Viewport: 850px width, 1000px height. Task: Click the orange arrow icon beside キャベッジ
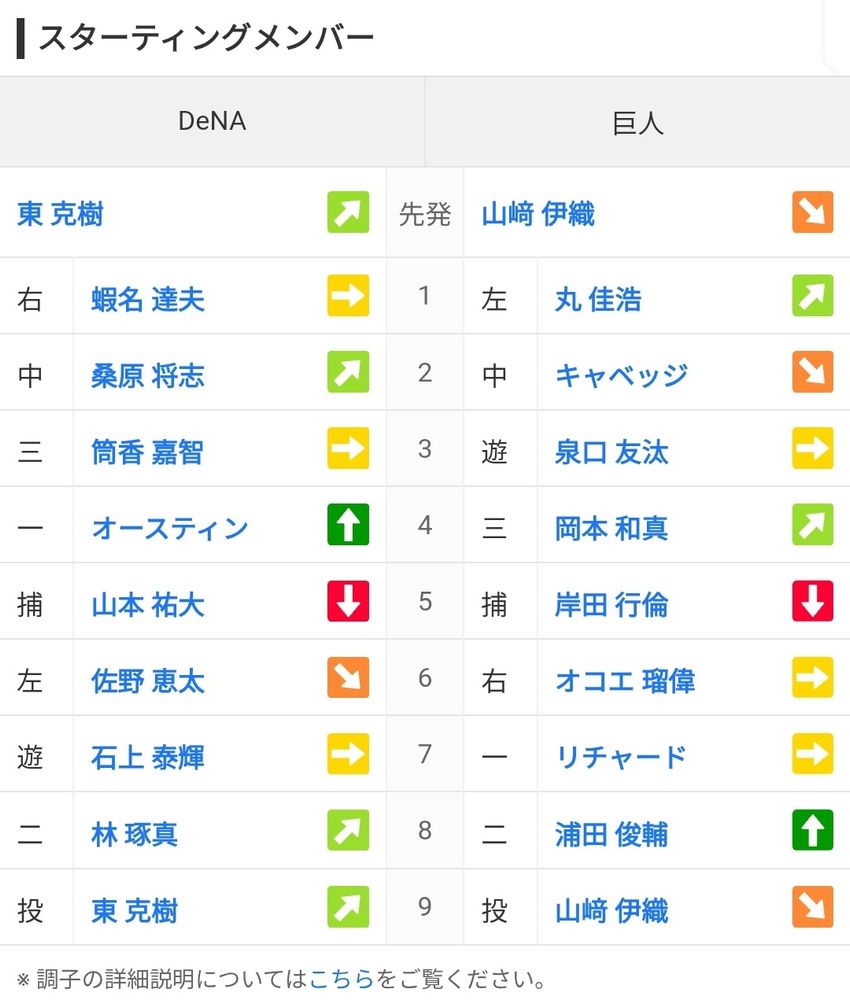point(812,373)
